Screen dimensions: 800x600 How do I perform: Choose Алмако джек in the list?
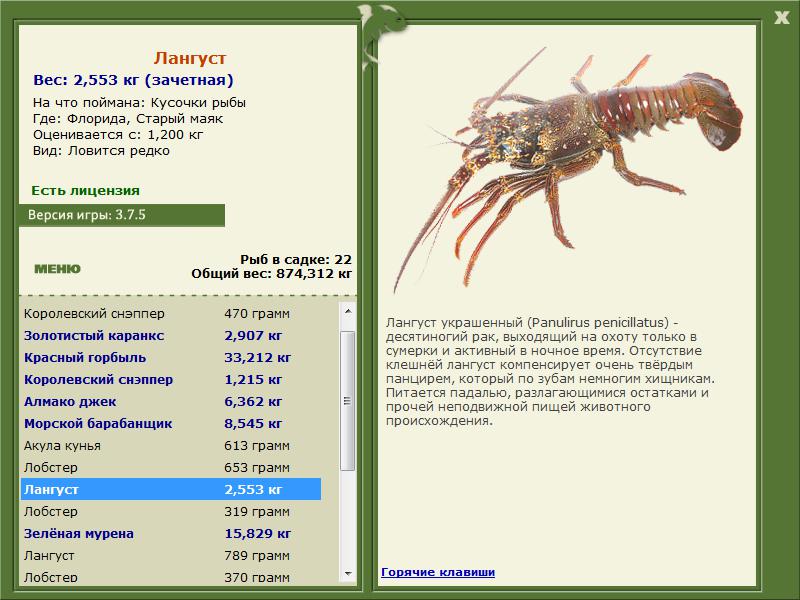pos(171,402)
